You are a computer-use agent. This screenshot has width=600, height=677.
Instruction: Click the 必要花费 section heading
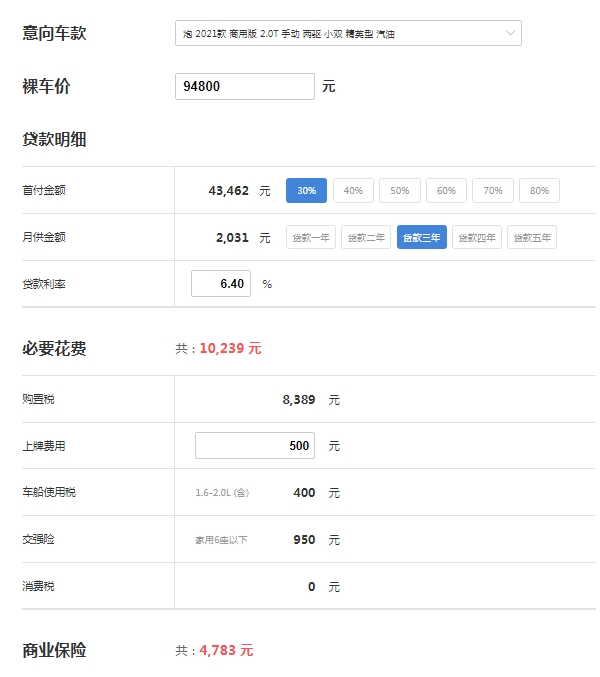(x=54, y=348)
